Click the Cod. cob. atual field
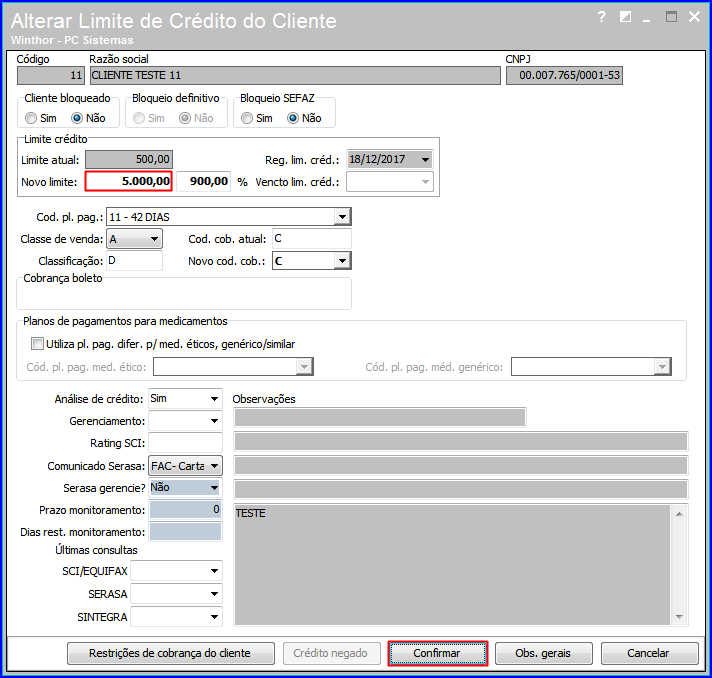 tap(312, 239)
